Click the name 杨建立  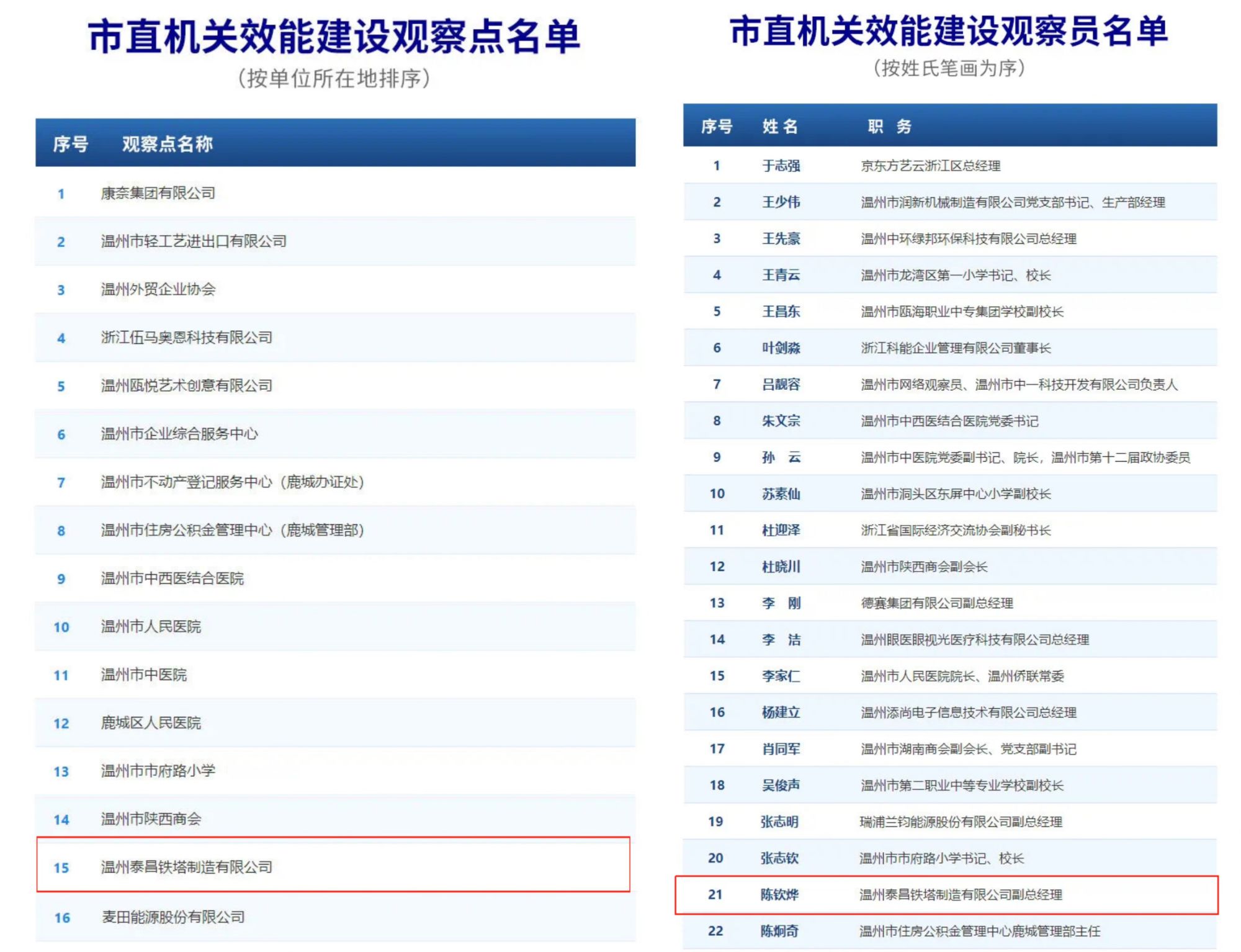pyautogui.click(x=781, y=712)
